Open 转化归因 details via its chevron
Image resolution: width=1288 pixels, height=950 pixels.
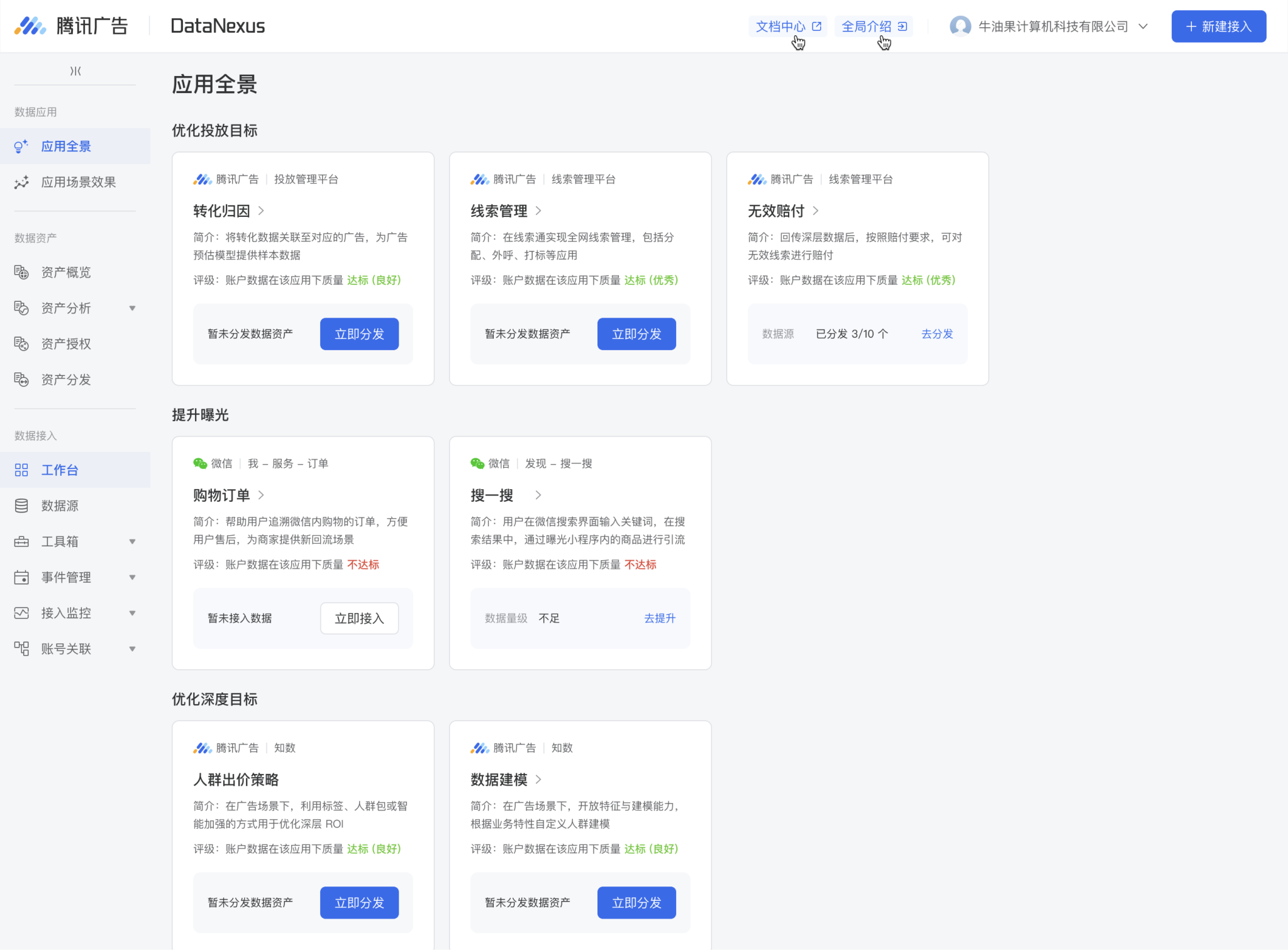261,211
